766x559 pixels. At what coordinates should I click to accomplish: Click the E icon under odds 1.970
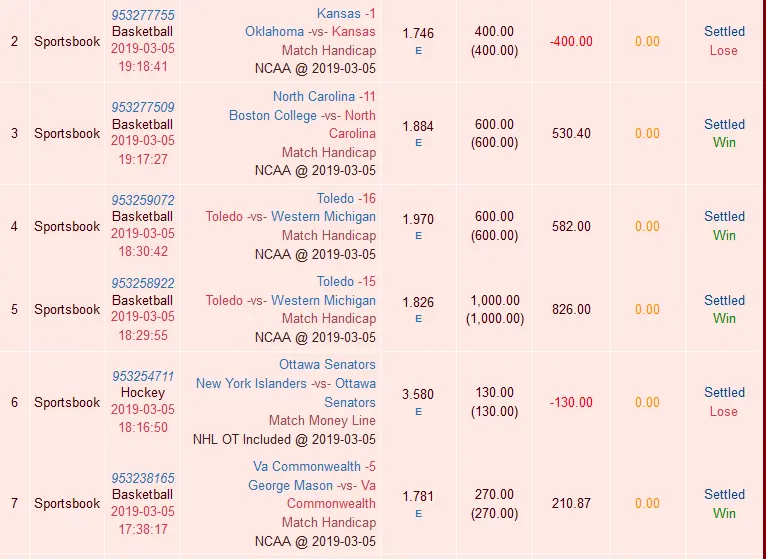point(418,235)
